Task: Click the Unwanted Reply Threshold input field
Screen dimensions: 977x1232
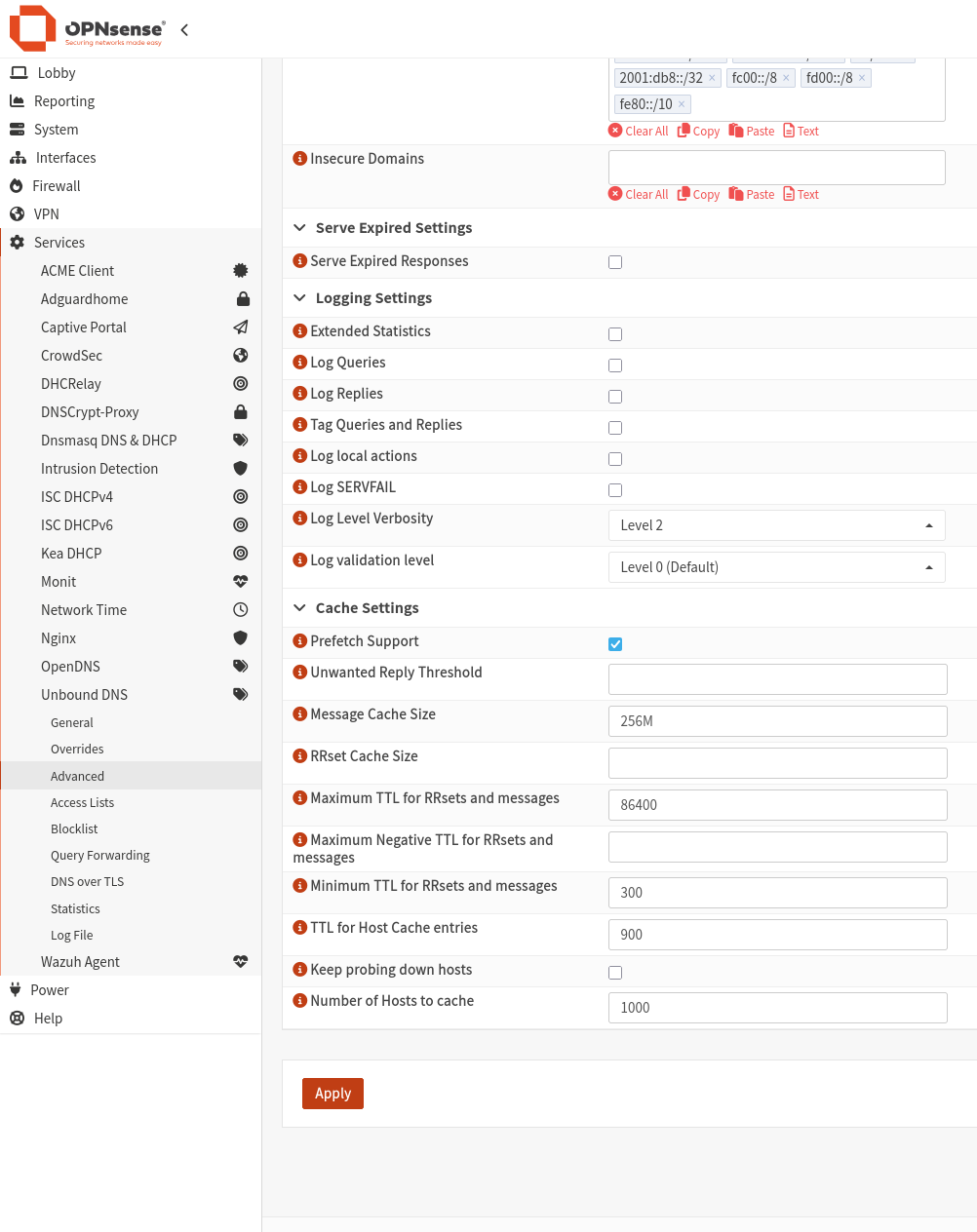Action: tap(778, 679)
